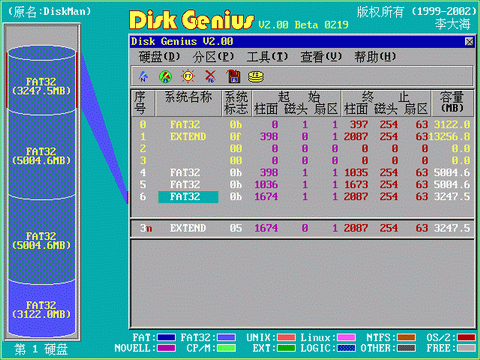Select partition row 0 FAT32
This screenshot has height=360, width=480.
point(303,125)
